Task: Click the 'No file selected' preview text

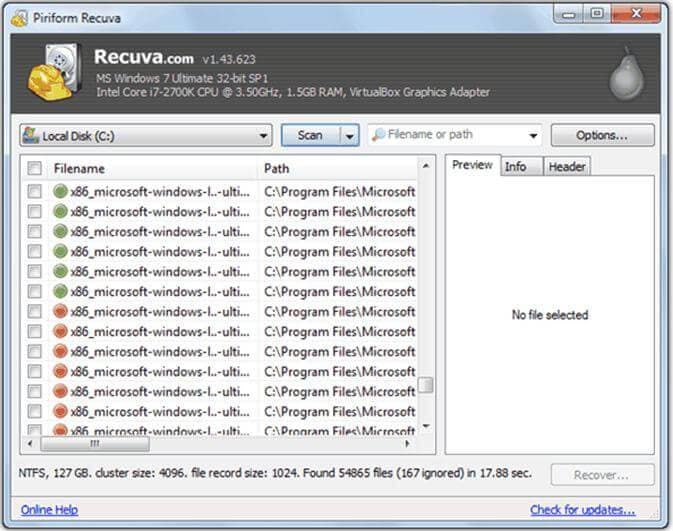Action: (x=550, y=315)
